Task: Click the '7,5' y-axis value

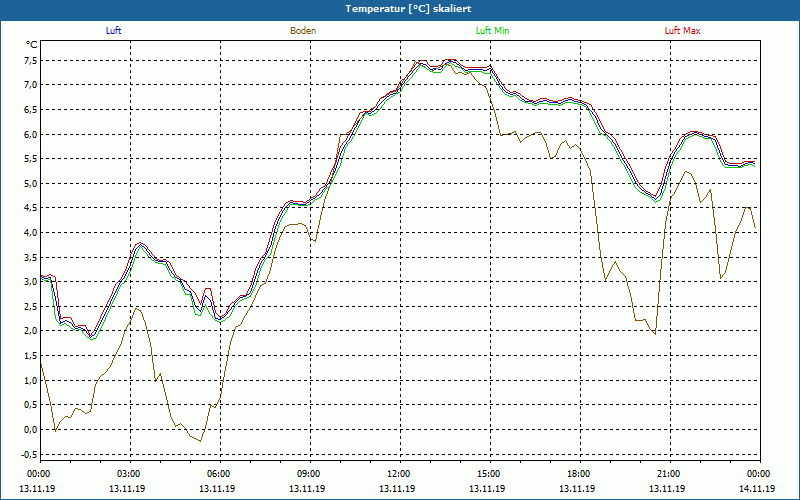Action: click(x=31, y=61)
